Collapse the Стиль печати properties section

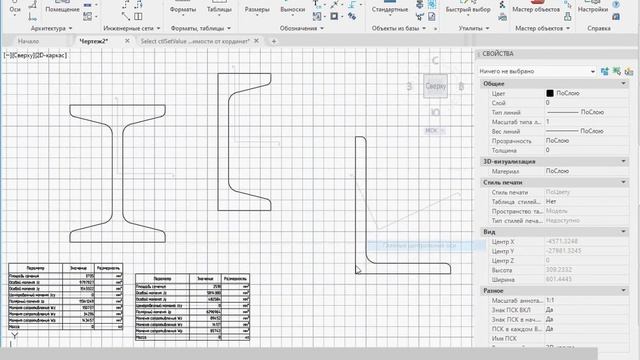point(623,182)
